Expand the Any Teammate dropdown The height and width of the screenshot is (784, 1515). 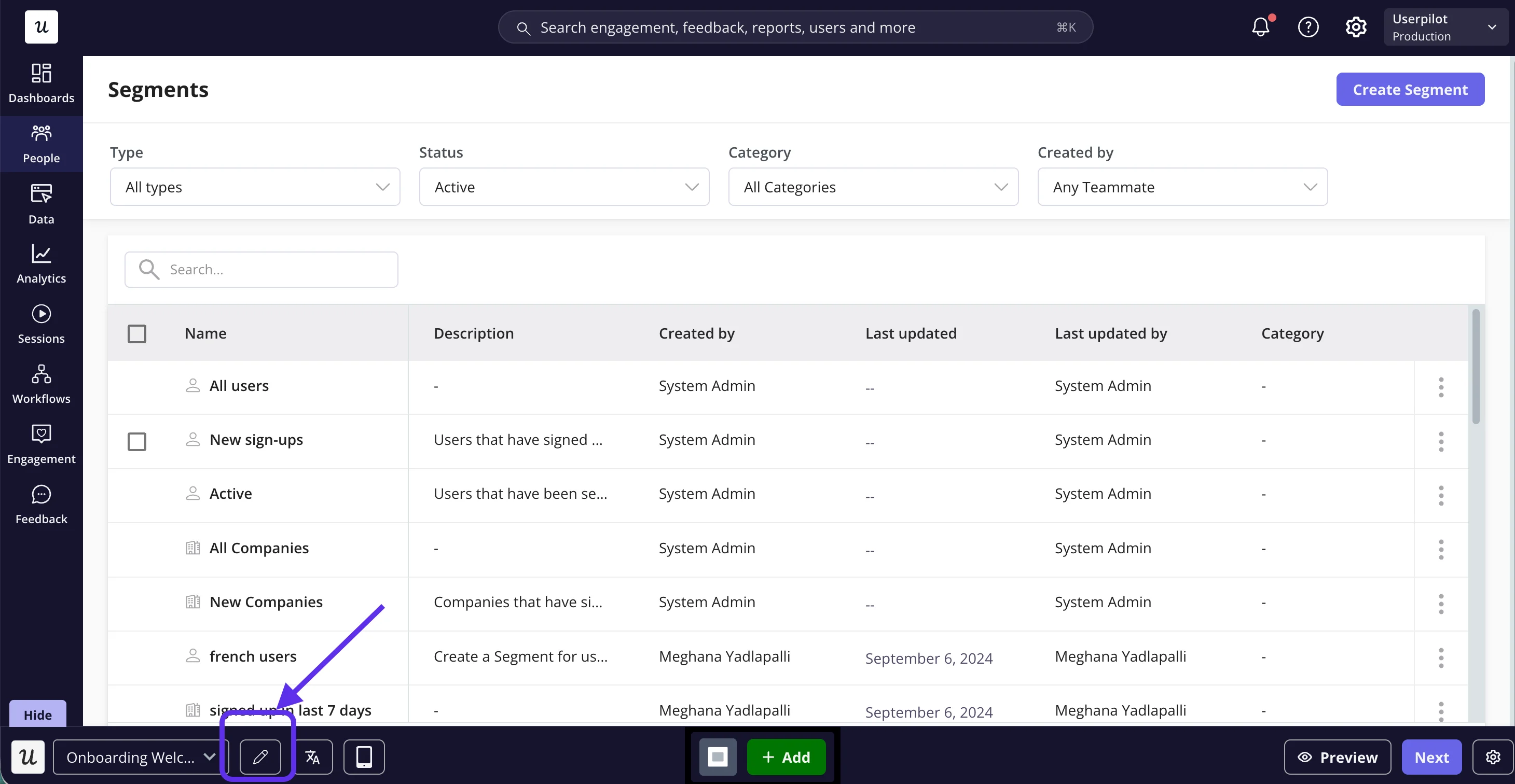(x=1183, y=187)
